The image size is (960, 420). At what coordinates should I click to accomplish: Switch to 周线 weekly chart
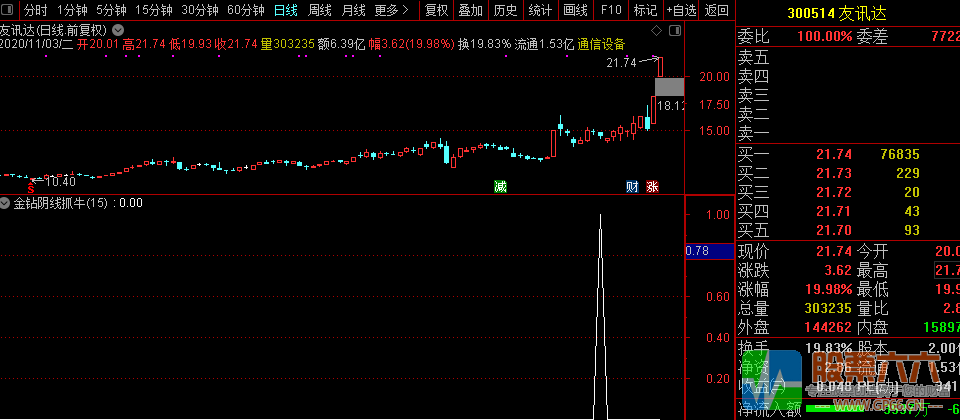click(x=320, y=10)
